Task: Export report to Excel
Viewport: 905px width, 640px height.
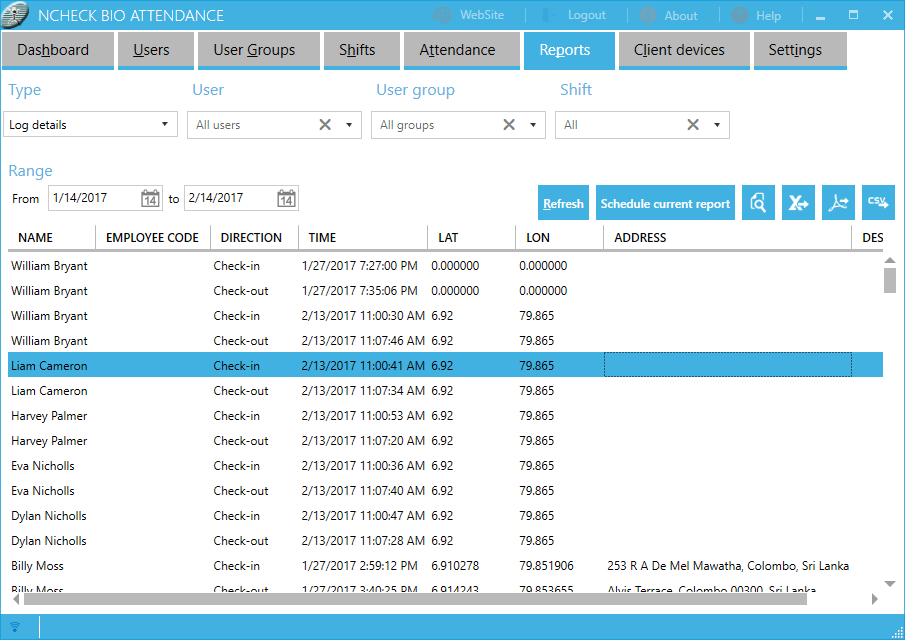Action: point(798,203)
